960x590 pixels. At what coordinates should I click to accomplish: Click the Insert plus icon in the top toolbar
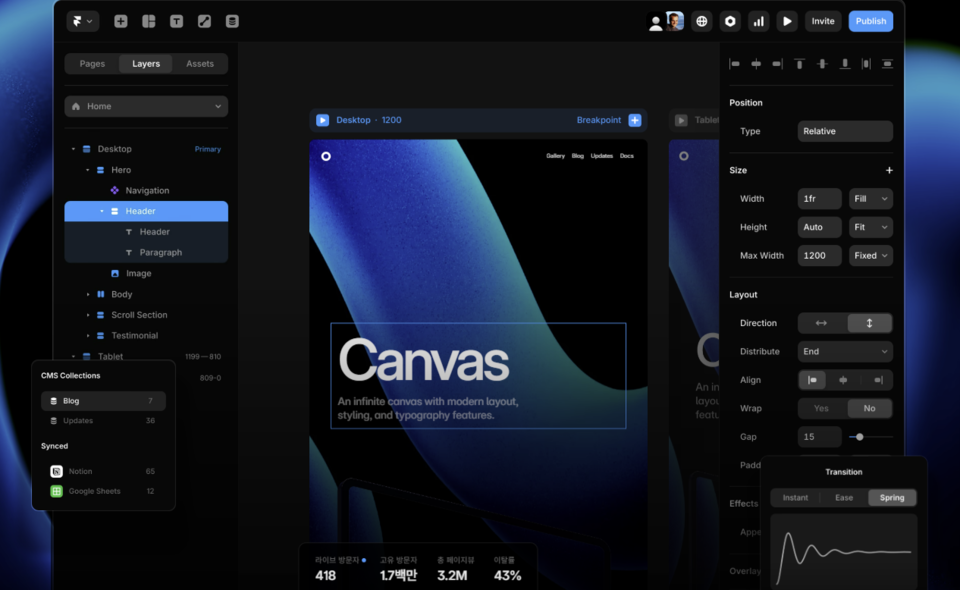pyautogui.click(x=121, y=21)
